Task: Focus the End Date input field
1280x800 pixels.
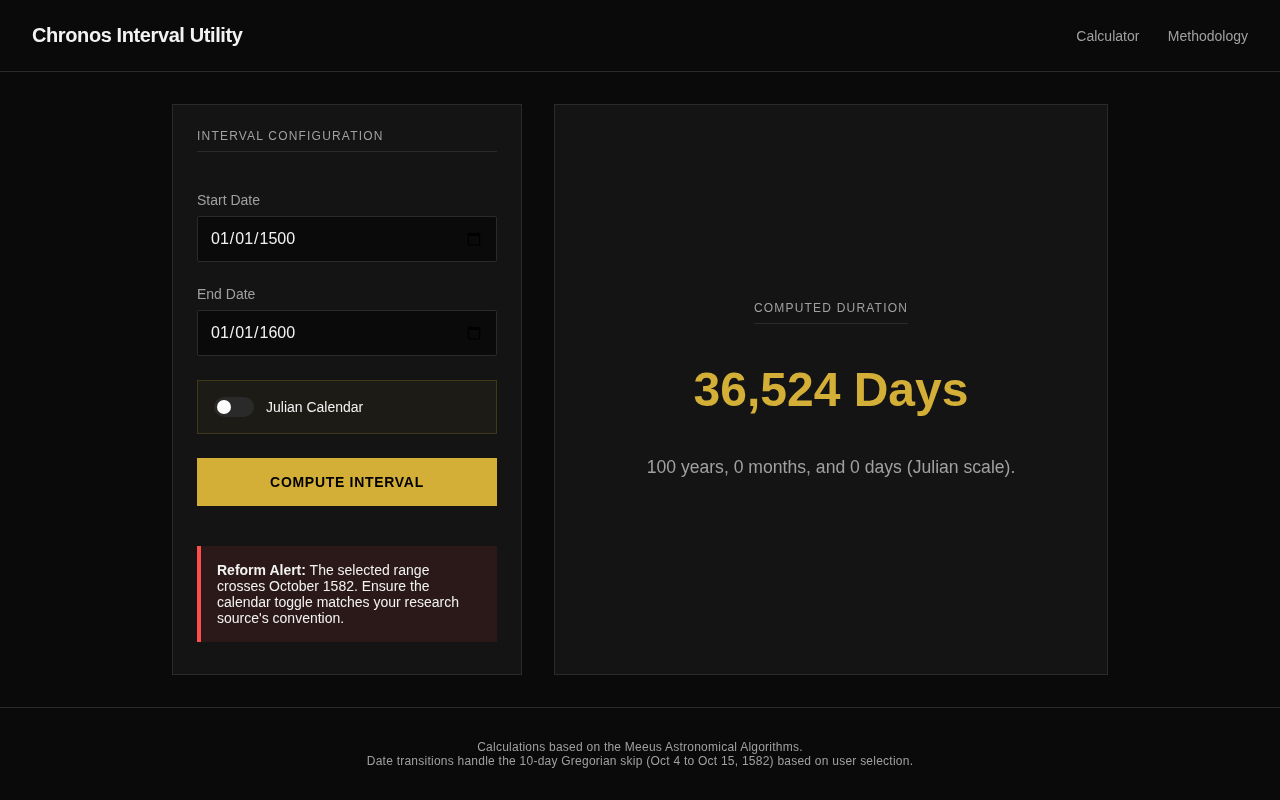Action: pos(347,333)
